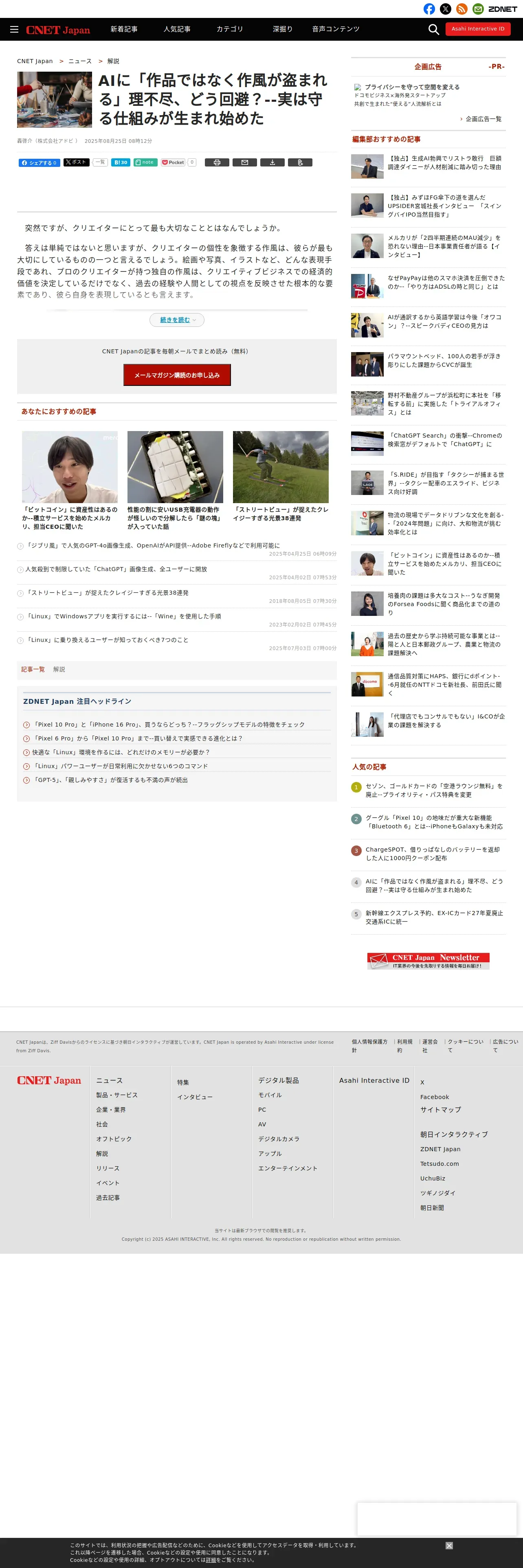Open ストリートビュー skiing thumbnail

click(x=281, y=467)
